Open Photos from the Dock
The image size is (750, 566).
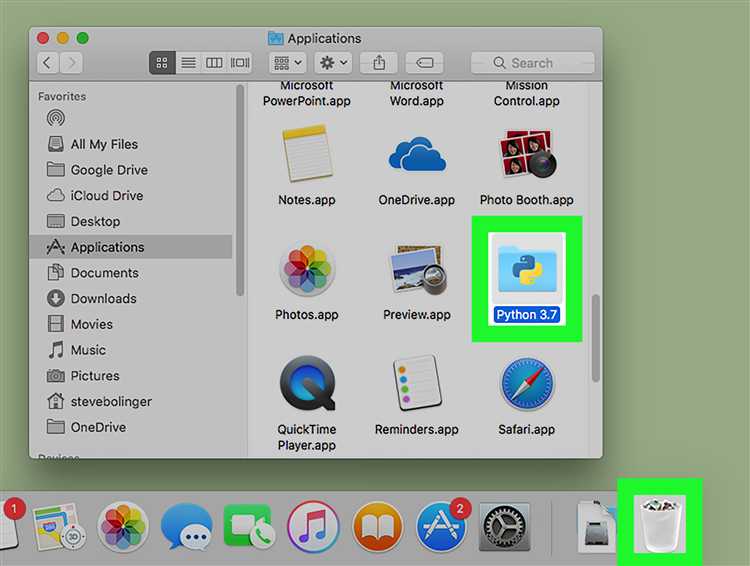(123, 527)
